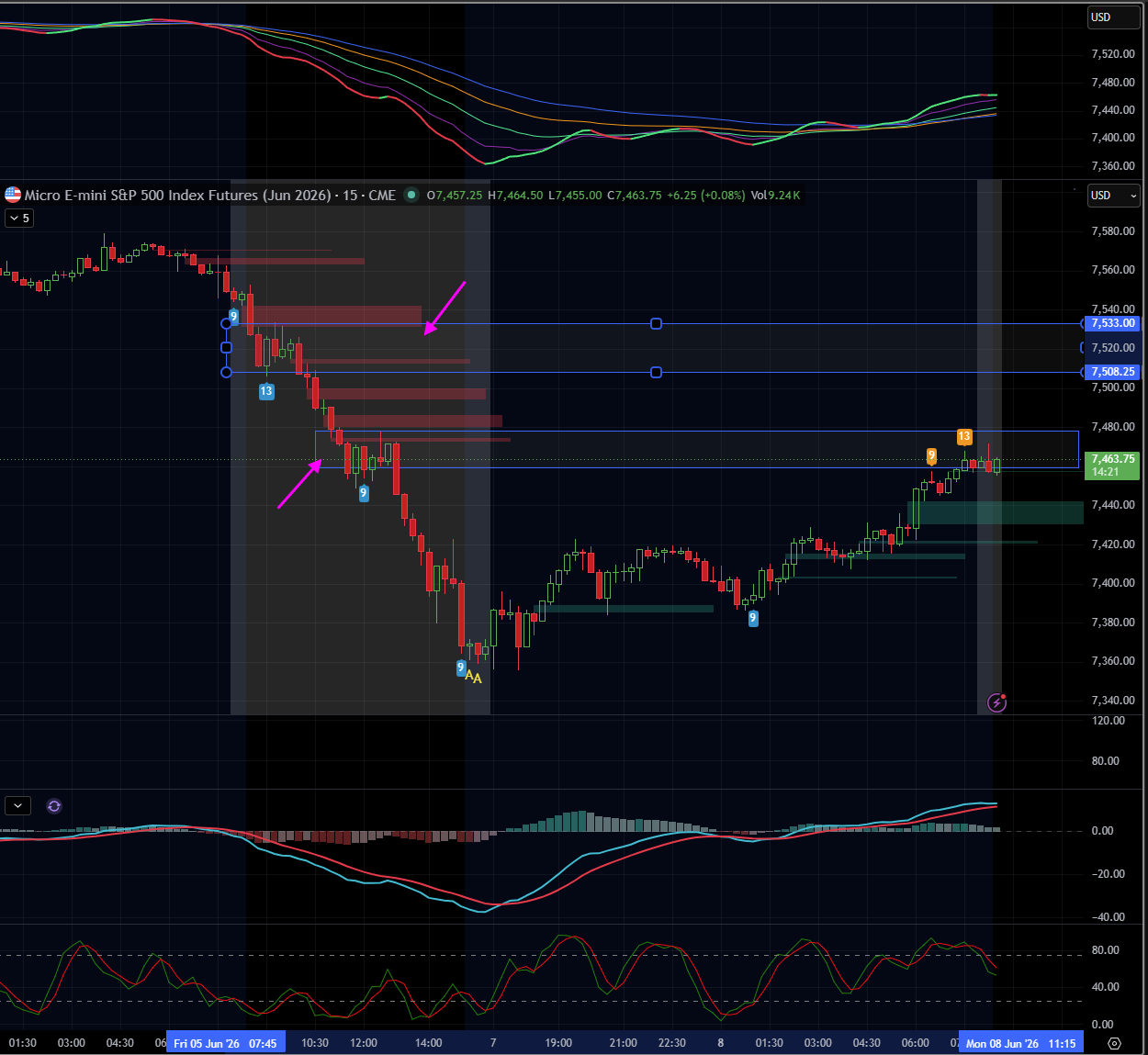The width and height of the screenshot is (1148, 1055).
Task: Click the open value O7,457.25
Action: 455,195
